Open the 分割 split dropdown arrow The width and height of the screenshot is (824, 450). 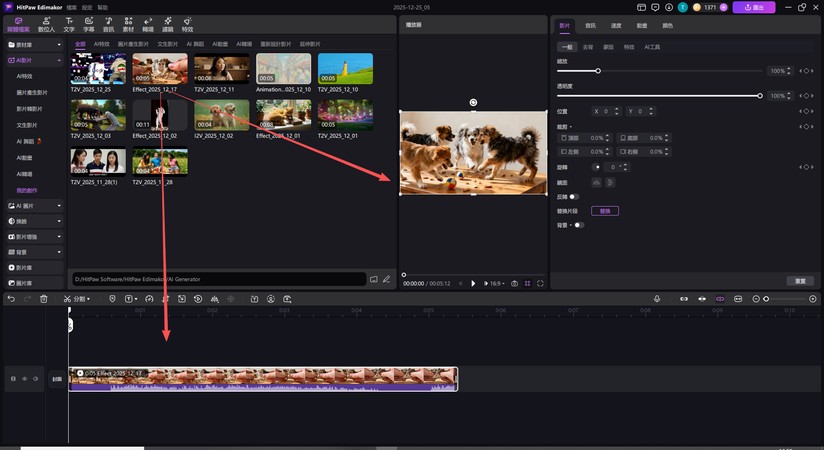pos(88,299)
